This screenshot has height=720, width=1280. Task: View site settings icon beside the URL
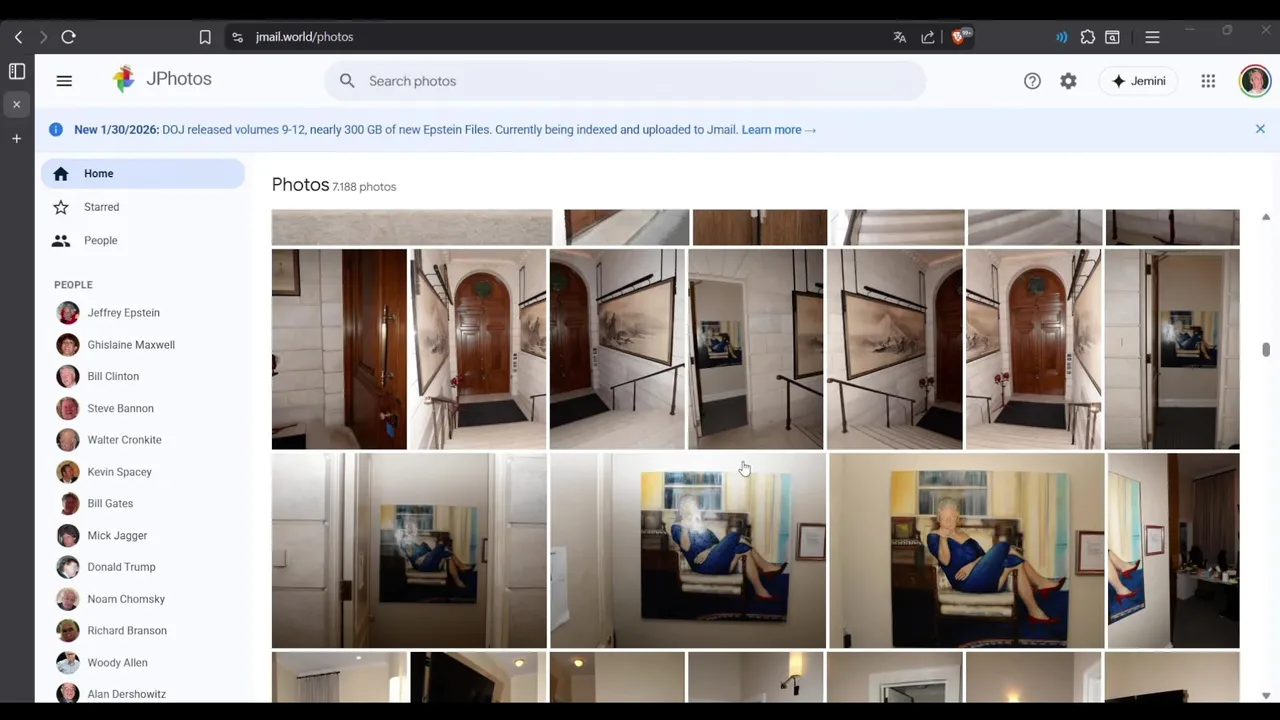pos(237,37)
